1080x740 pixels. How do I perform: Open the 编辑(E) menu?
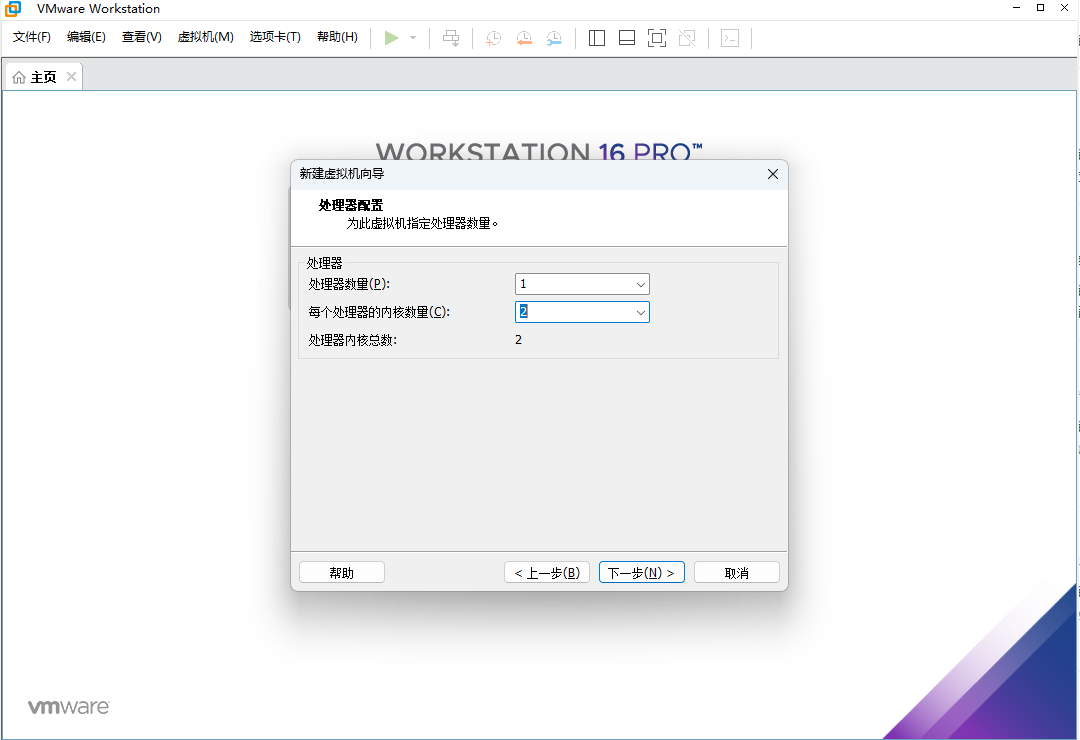click(86, 37)
